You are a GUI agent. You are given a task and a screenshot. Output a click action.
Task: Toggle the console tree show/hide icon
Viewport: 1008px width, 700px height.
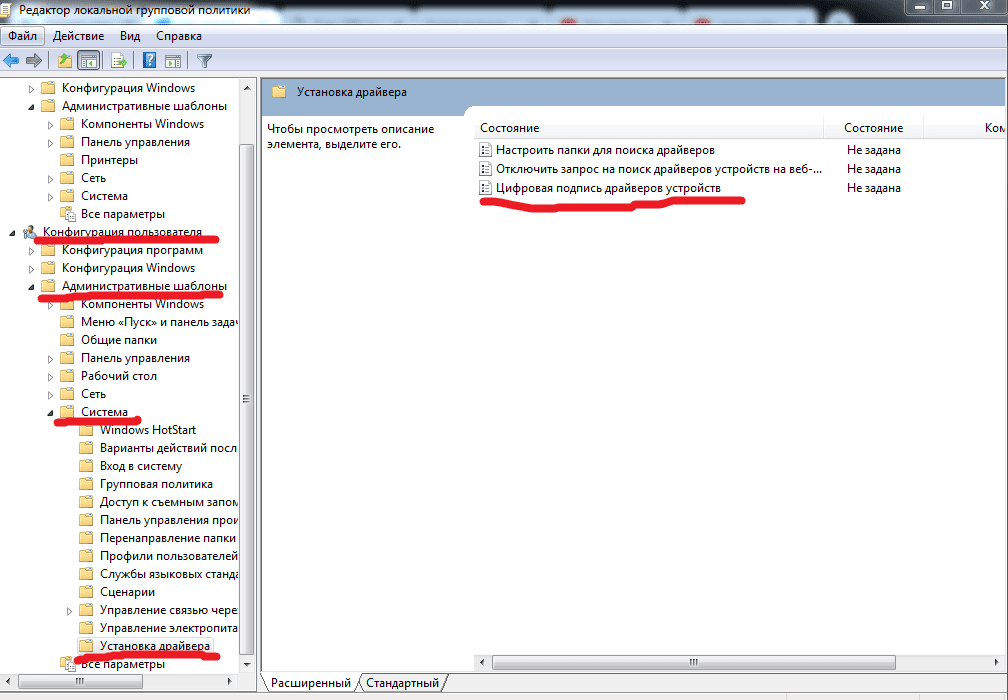(88, 60)
